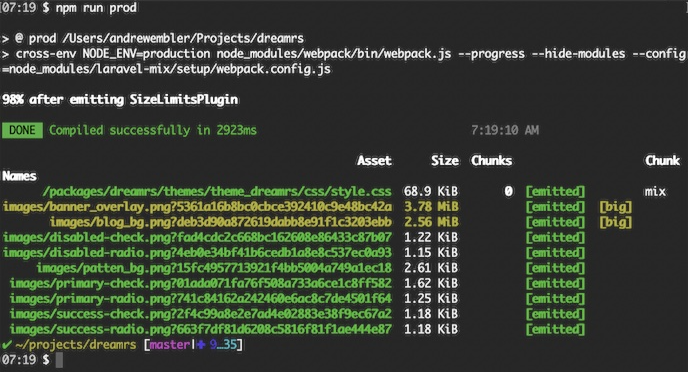The width and height of the screenshot is (688, 372).
Task: Click the '2.61 KiB' size value
Action: coord(431,268)
